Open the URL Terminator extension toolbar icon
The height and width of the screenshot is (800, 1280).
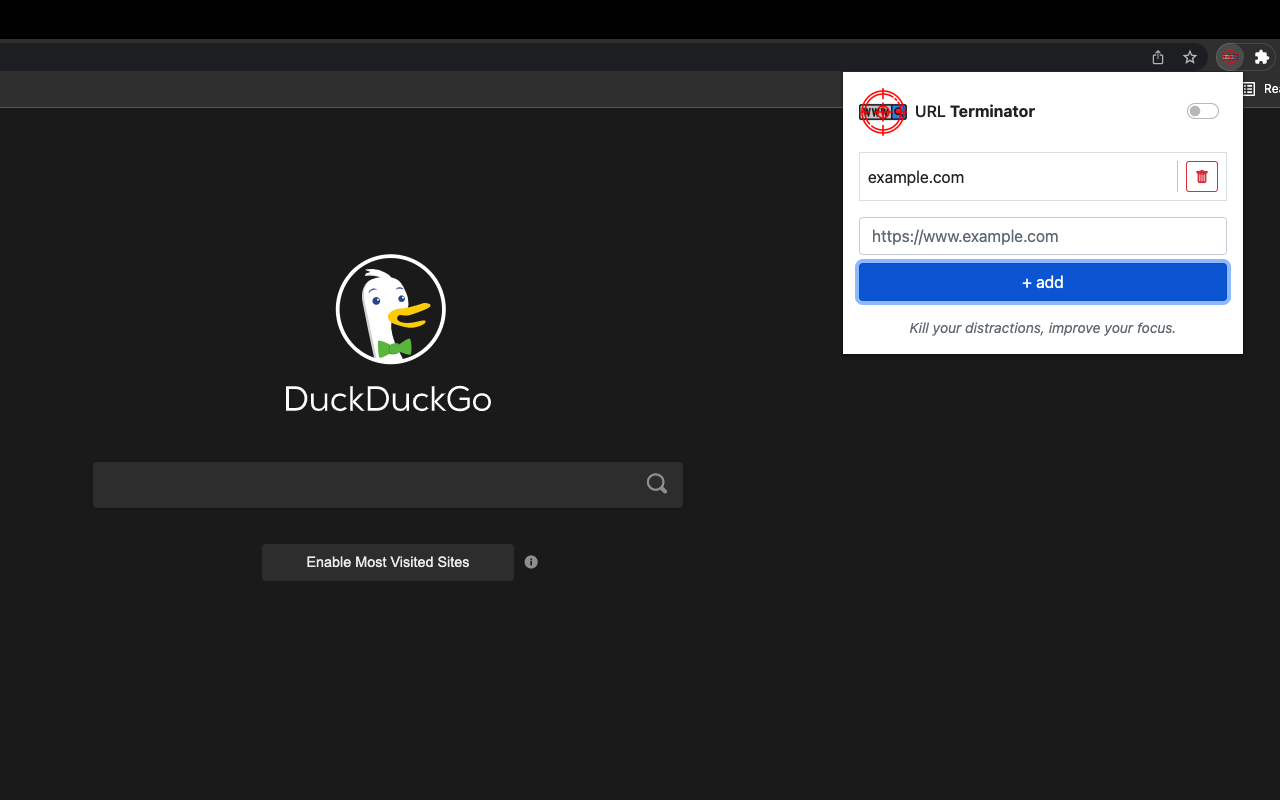point(1228,57)
